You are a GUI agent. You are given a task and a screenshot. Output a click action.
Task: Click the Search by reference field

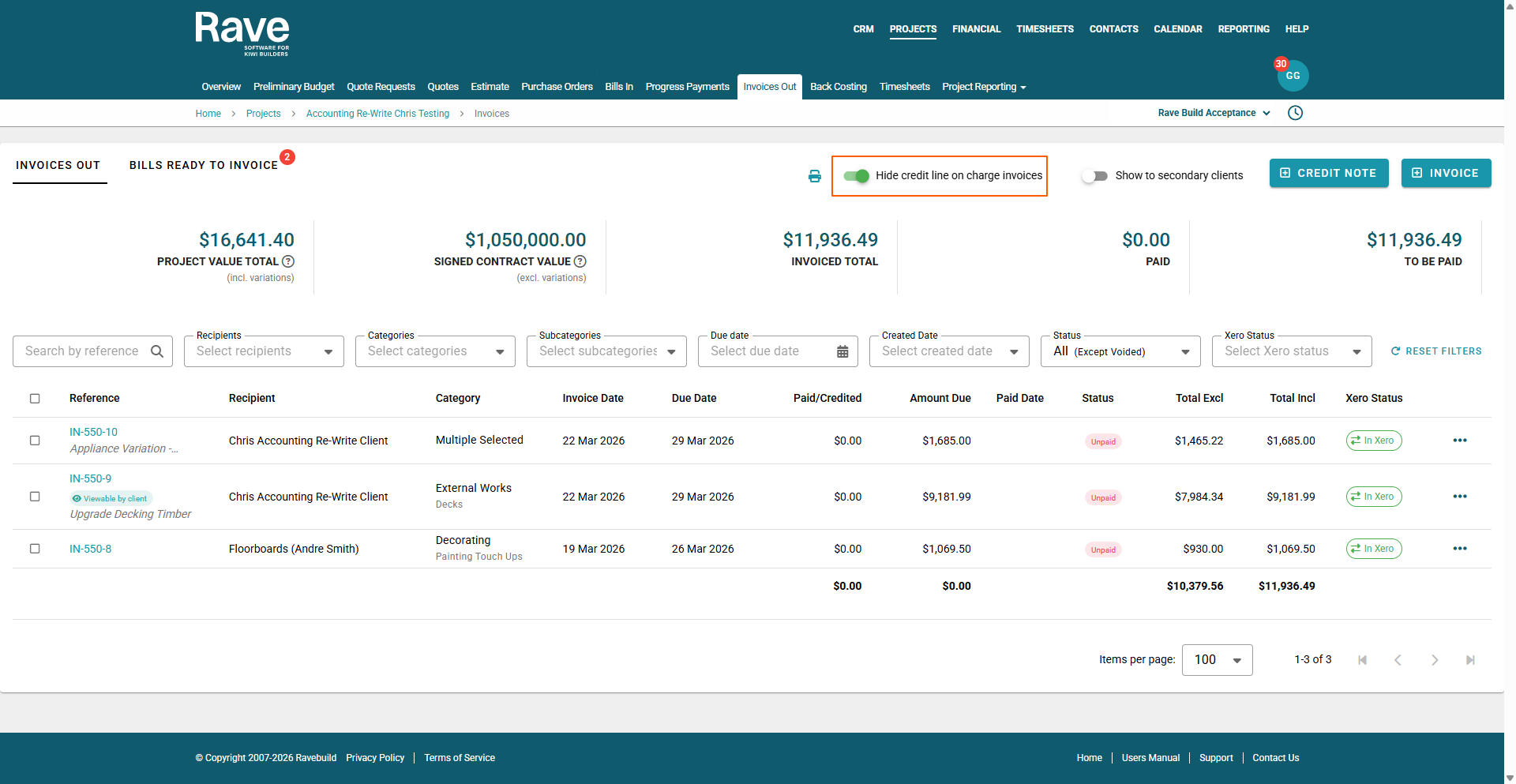click(x=82, y=351)
